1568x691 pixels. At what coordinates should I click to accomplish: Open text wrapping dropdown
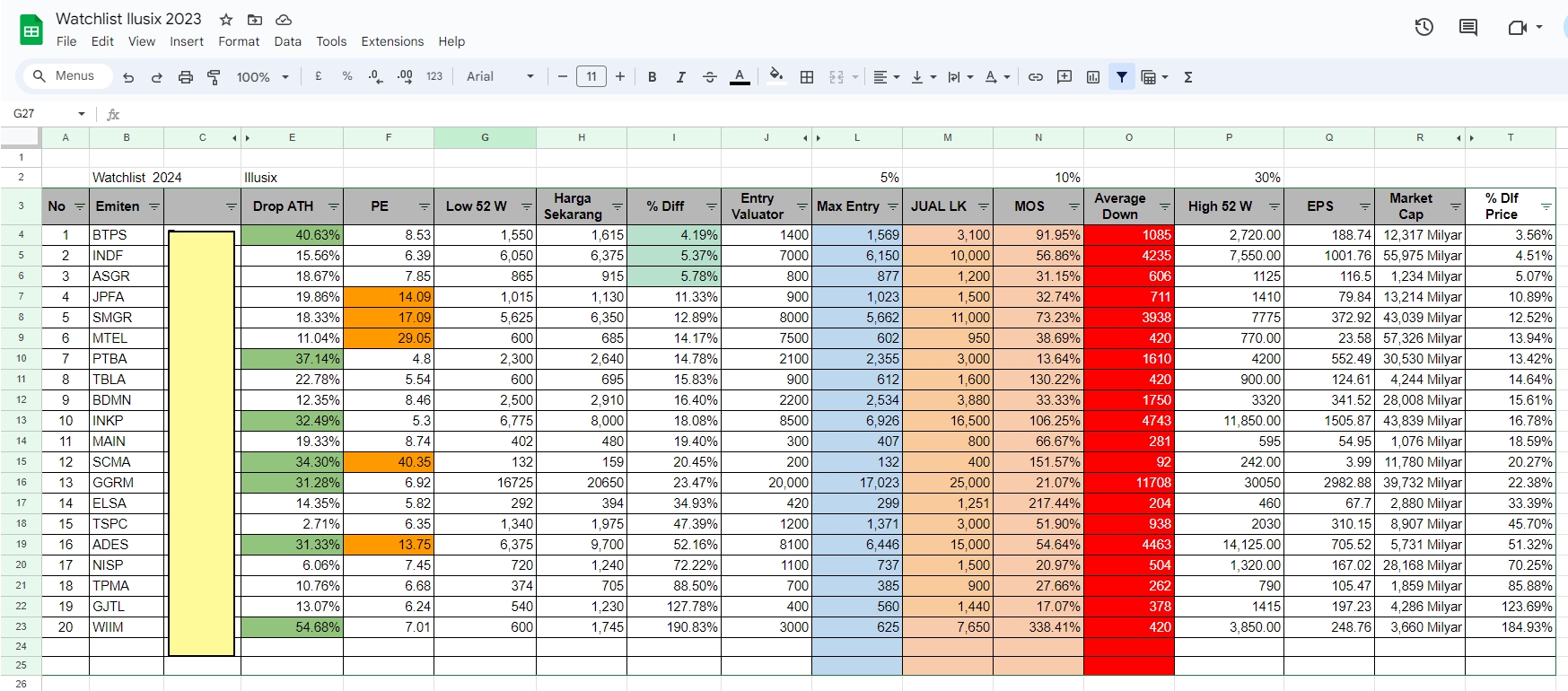click(960, 77)
